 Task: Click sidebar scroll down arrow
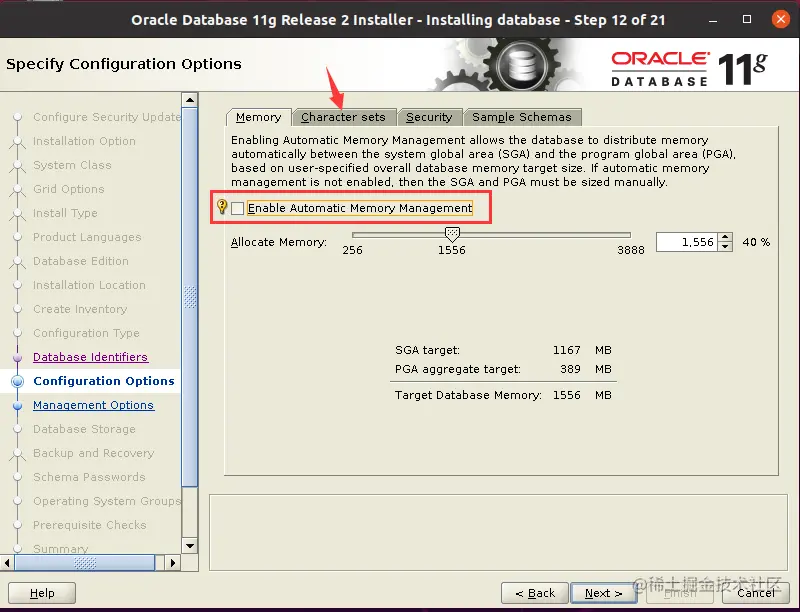click(x=190, y=546)
